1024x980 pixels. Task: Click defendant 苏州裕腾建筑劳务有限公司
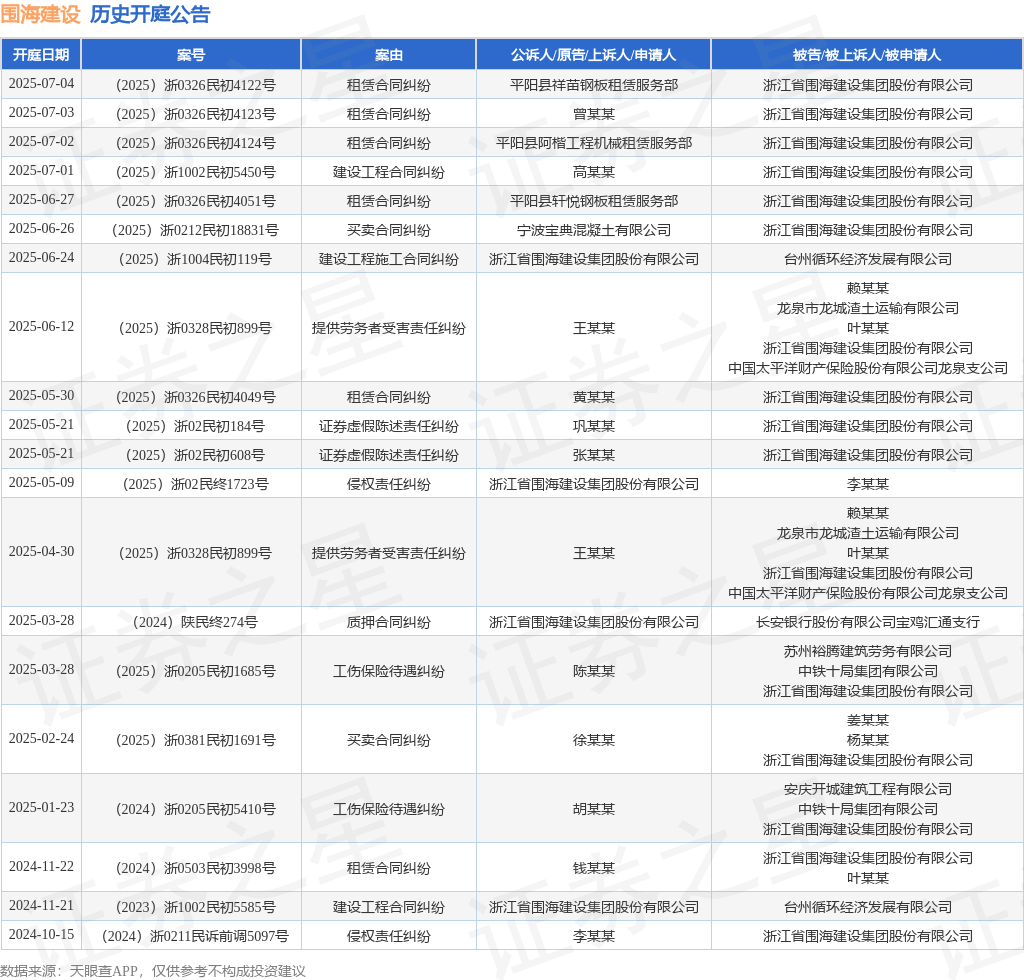point(868,650)
